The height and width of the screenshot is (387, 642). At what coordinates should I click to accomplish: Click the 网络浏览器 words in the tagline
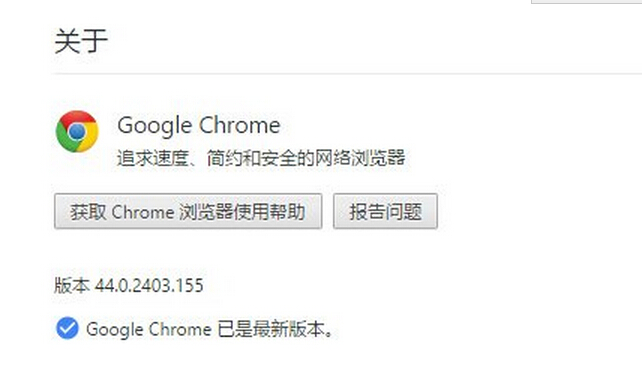click(360, 158)
